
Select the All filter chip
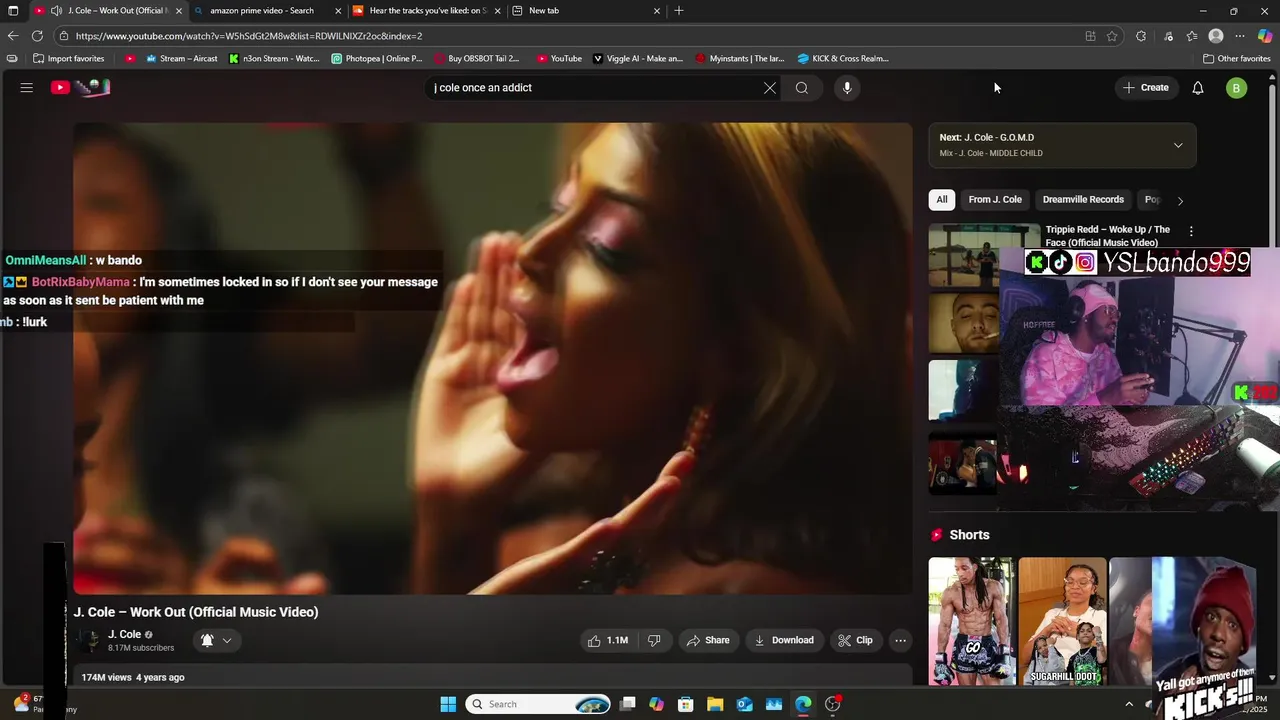pos(941,200)
